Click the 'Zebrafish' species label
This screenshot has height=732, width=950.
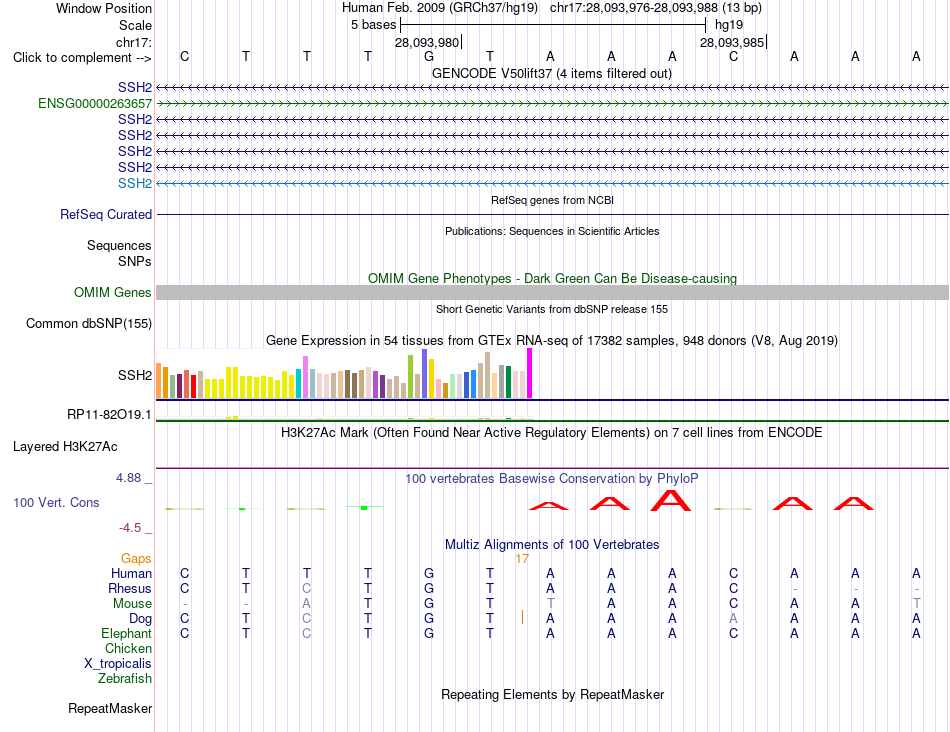[125, 679]
